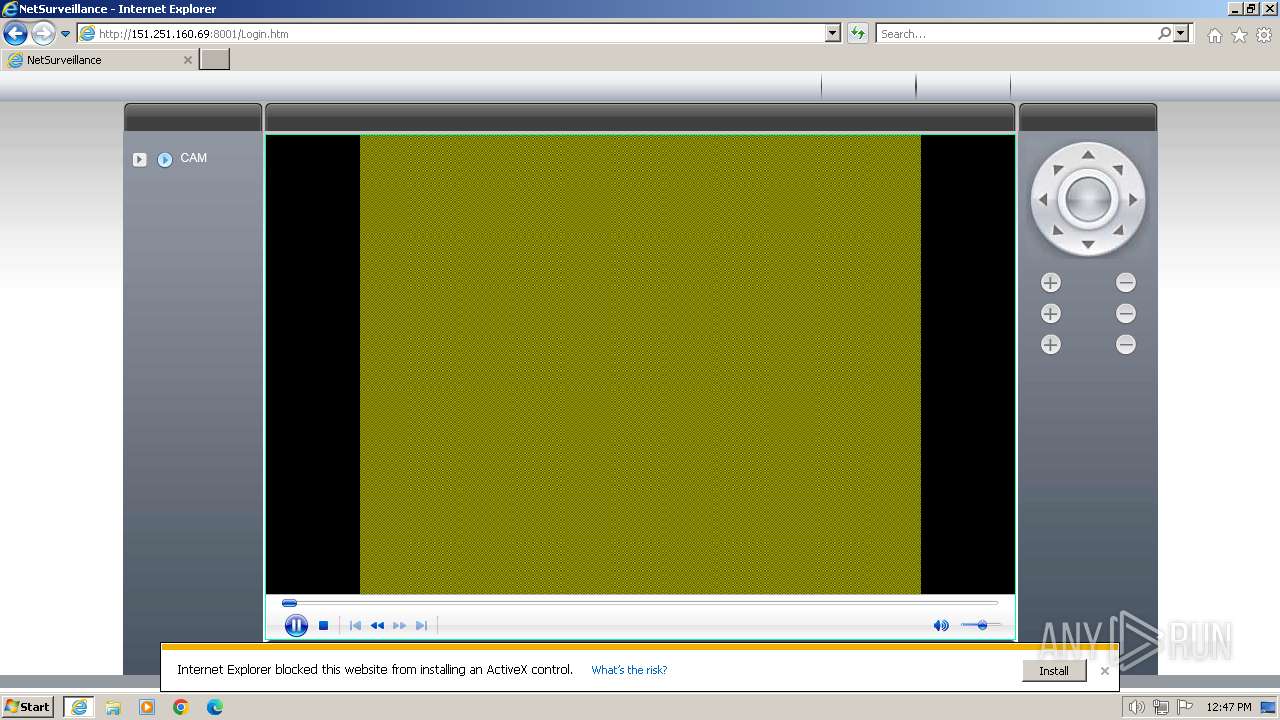Image resolution: width=1280 pixels, height=720 pixels.
Task: Expand the CAM tree node
Action: coord(139,159)
